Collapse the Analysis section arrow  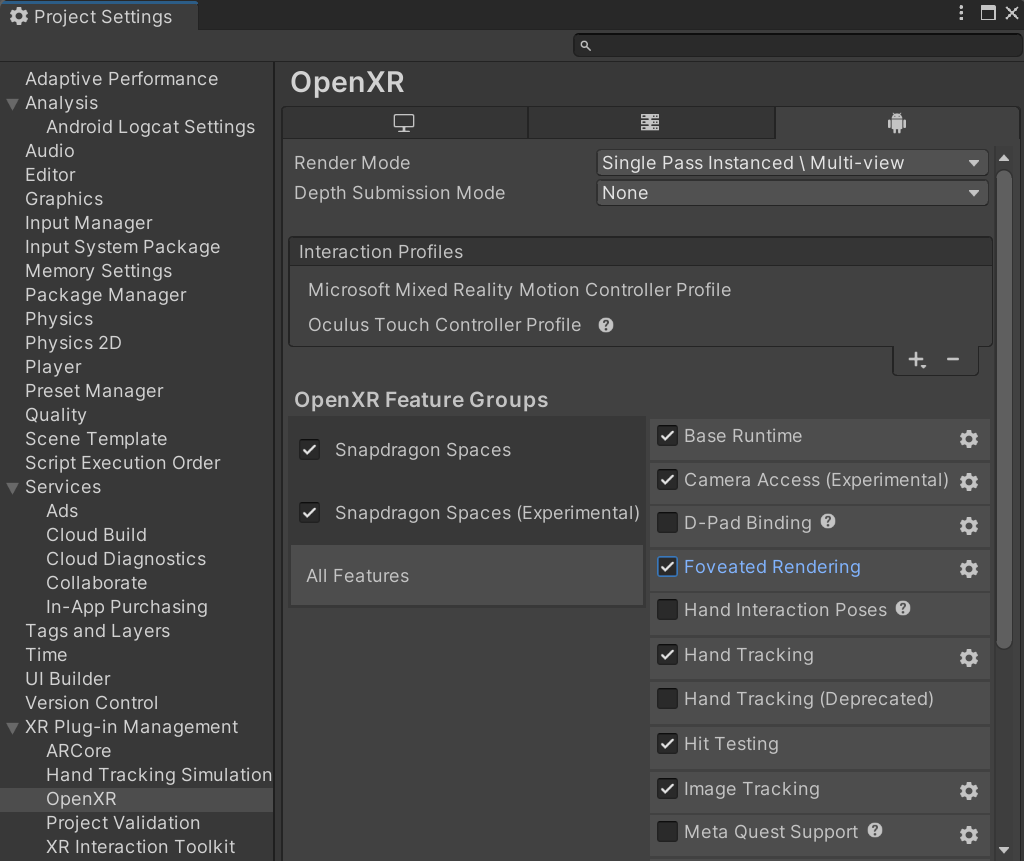(x=12, y=103)
